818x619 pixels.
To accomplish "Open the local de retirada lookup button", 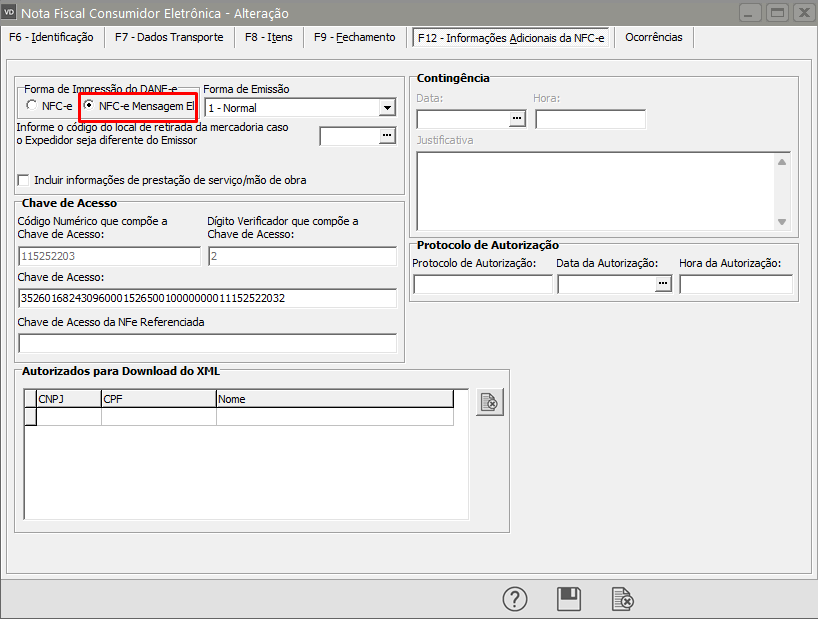I will (x=387, y=137).
